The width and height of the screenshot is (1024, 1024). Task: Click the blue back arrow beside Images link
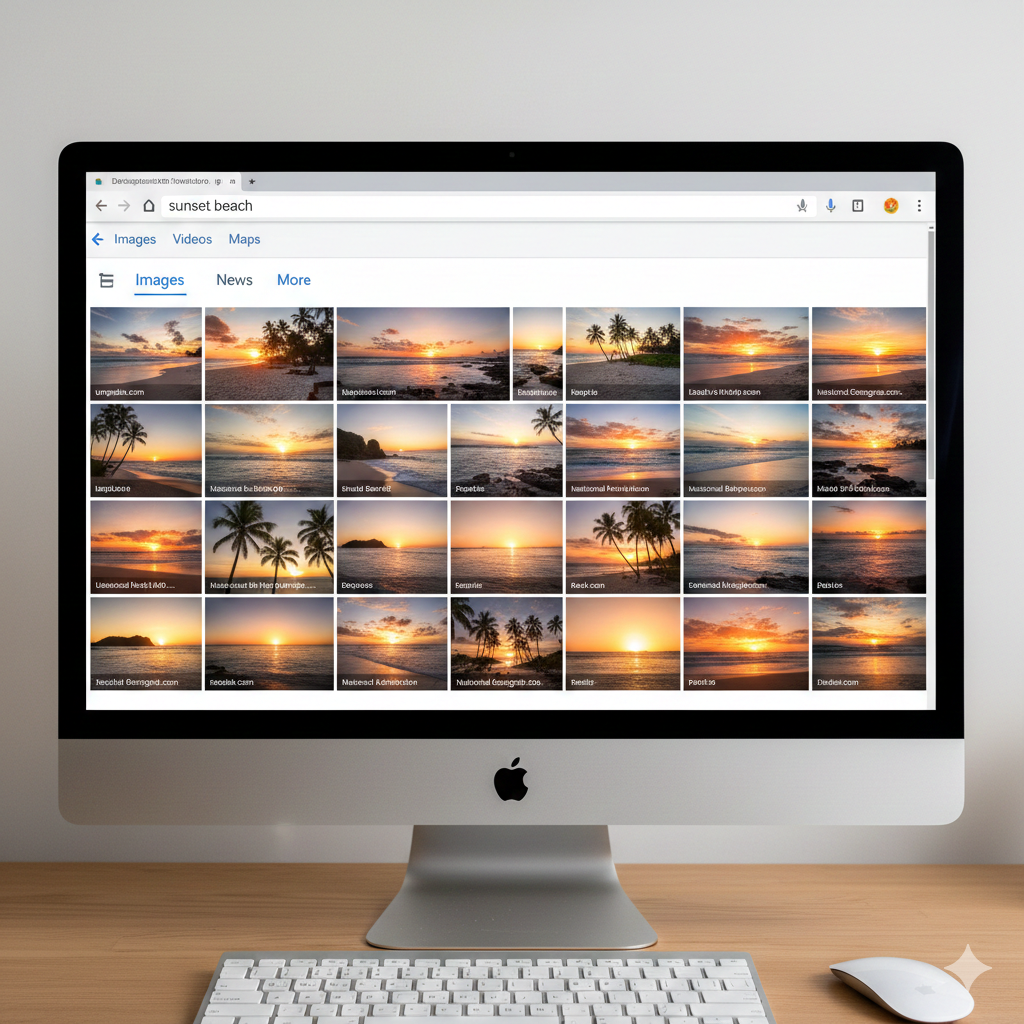(98, 240)
